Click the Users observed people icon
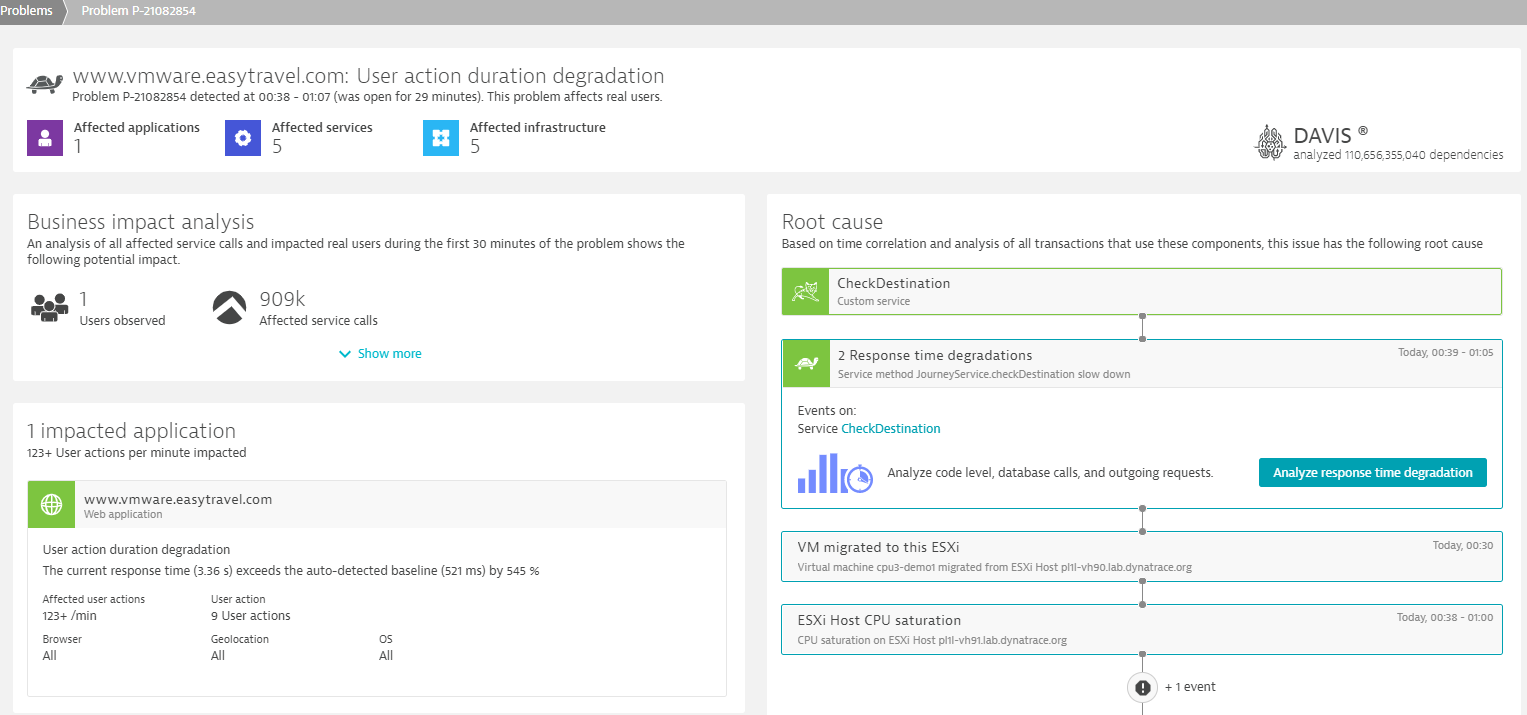Screen dimensions: 1527x715 click(49, 307)
